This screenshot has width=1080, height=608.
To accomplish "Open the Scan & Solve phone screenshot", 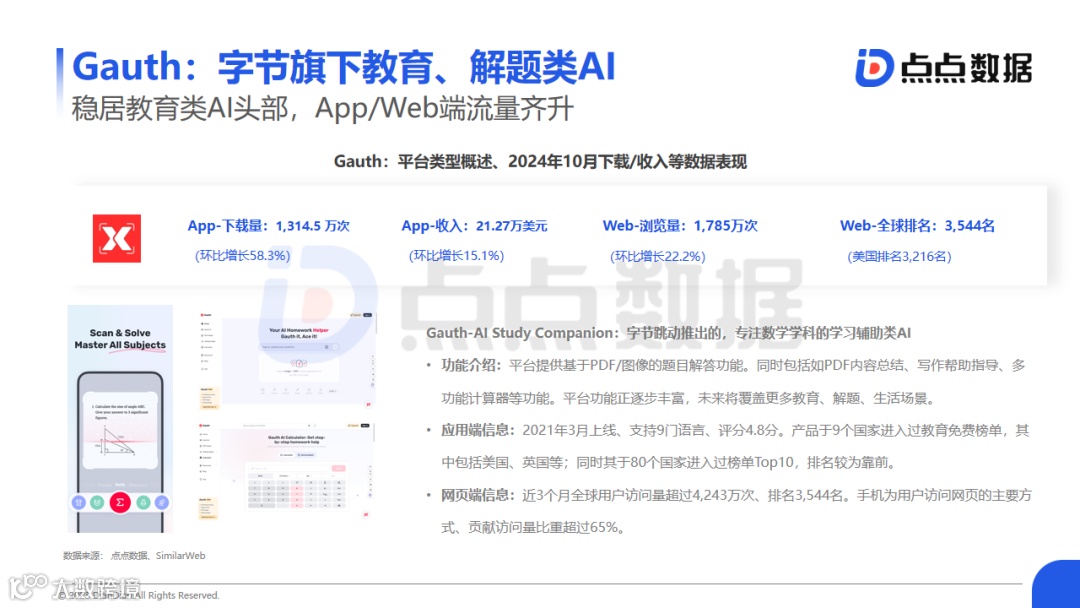I will click(x=120, y=419).
